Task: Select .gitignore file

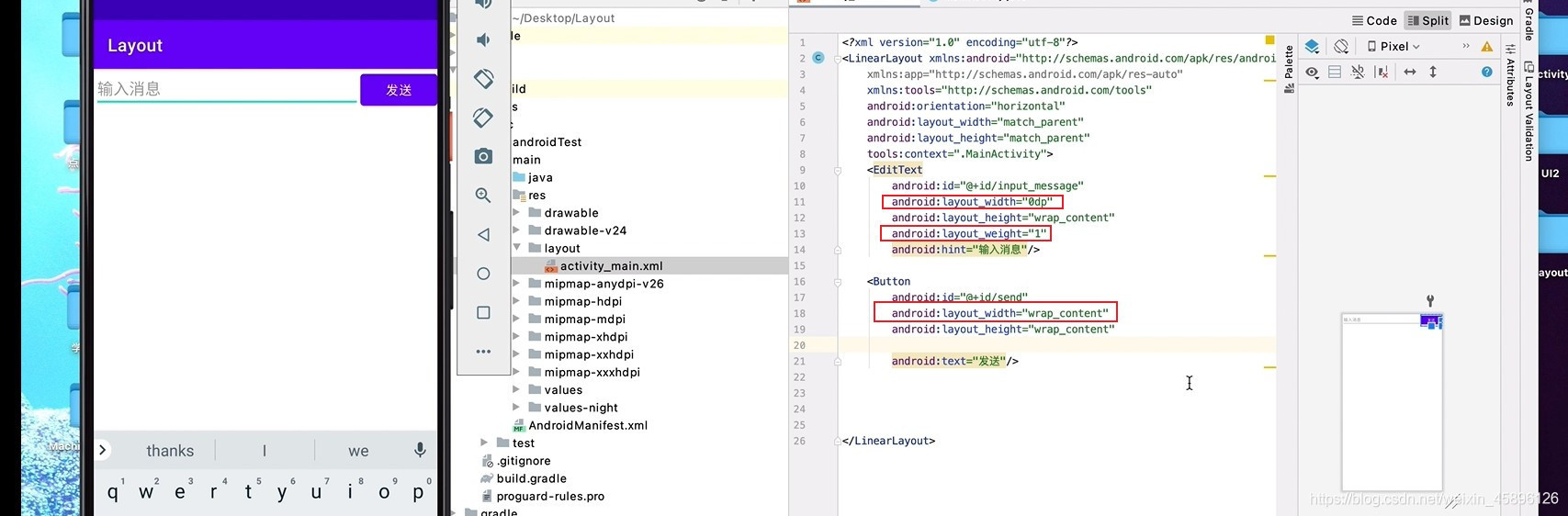Action: pos(516,461)
